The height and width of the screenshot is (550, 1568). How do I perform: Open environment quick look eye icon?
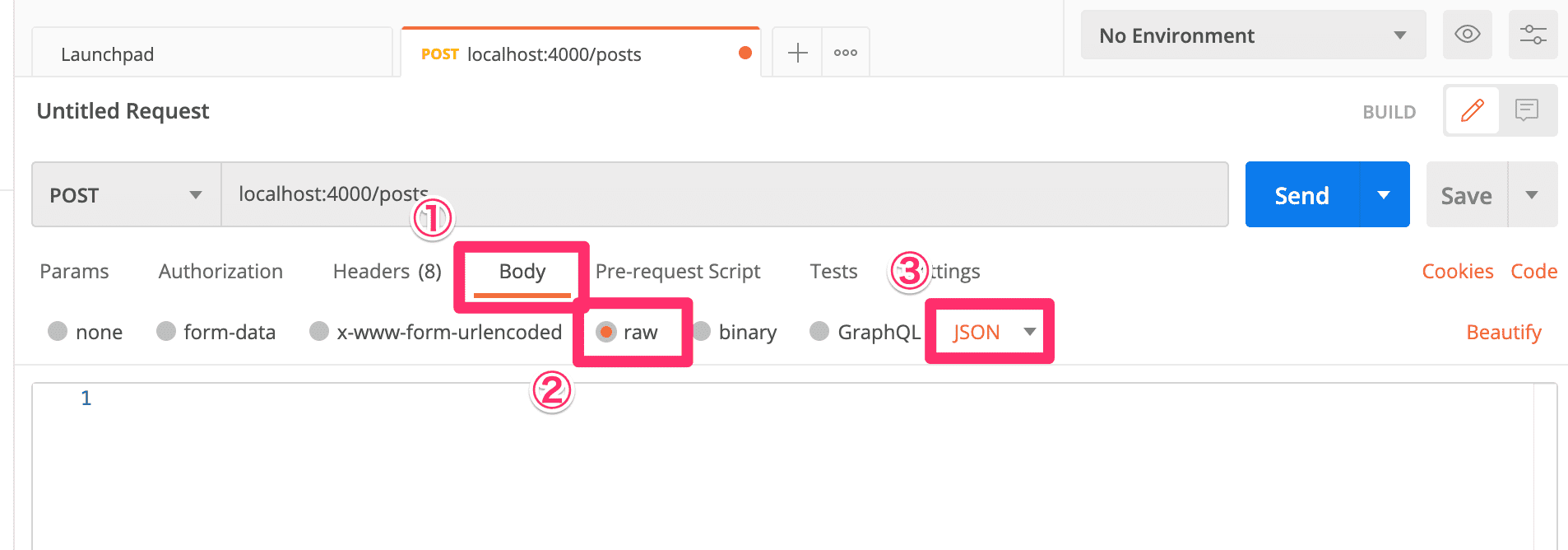1468,35
